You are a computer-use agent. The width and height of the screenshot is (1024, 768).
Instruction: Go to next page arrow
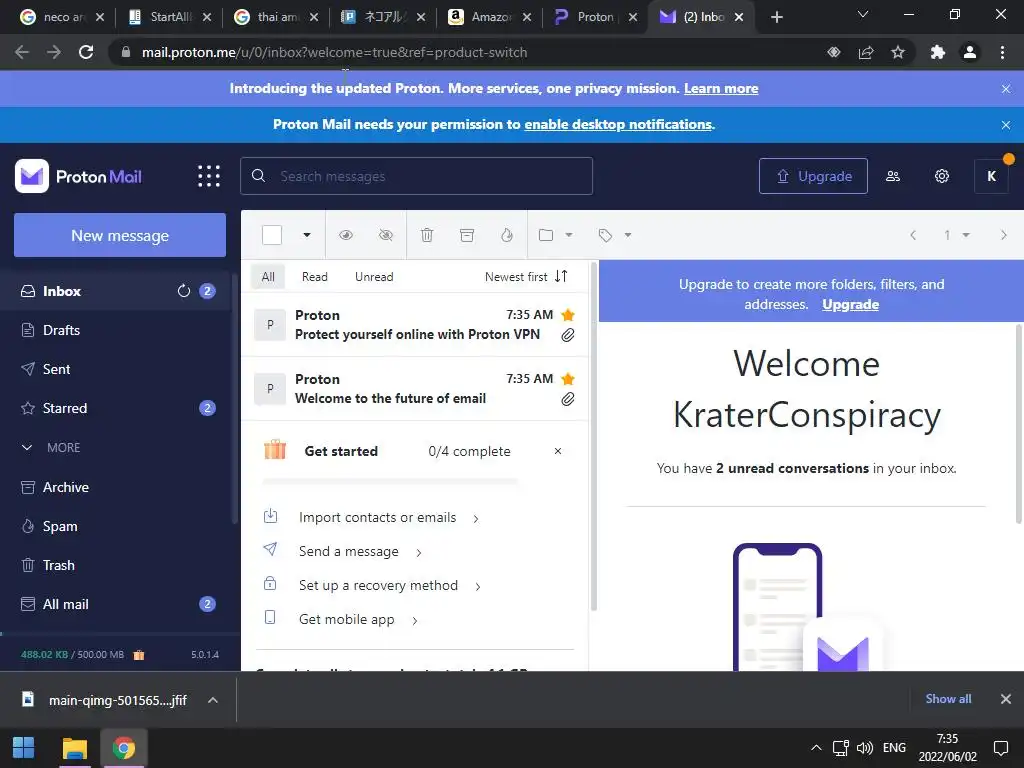tap(1004, 235)
